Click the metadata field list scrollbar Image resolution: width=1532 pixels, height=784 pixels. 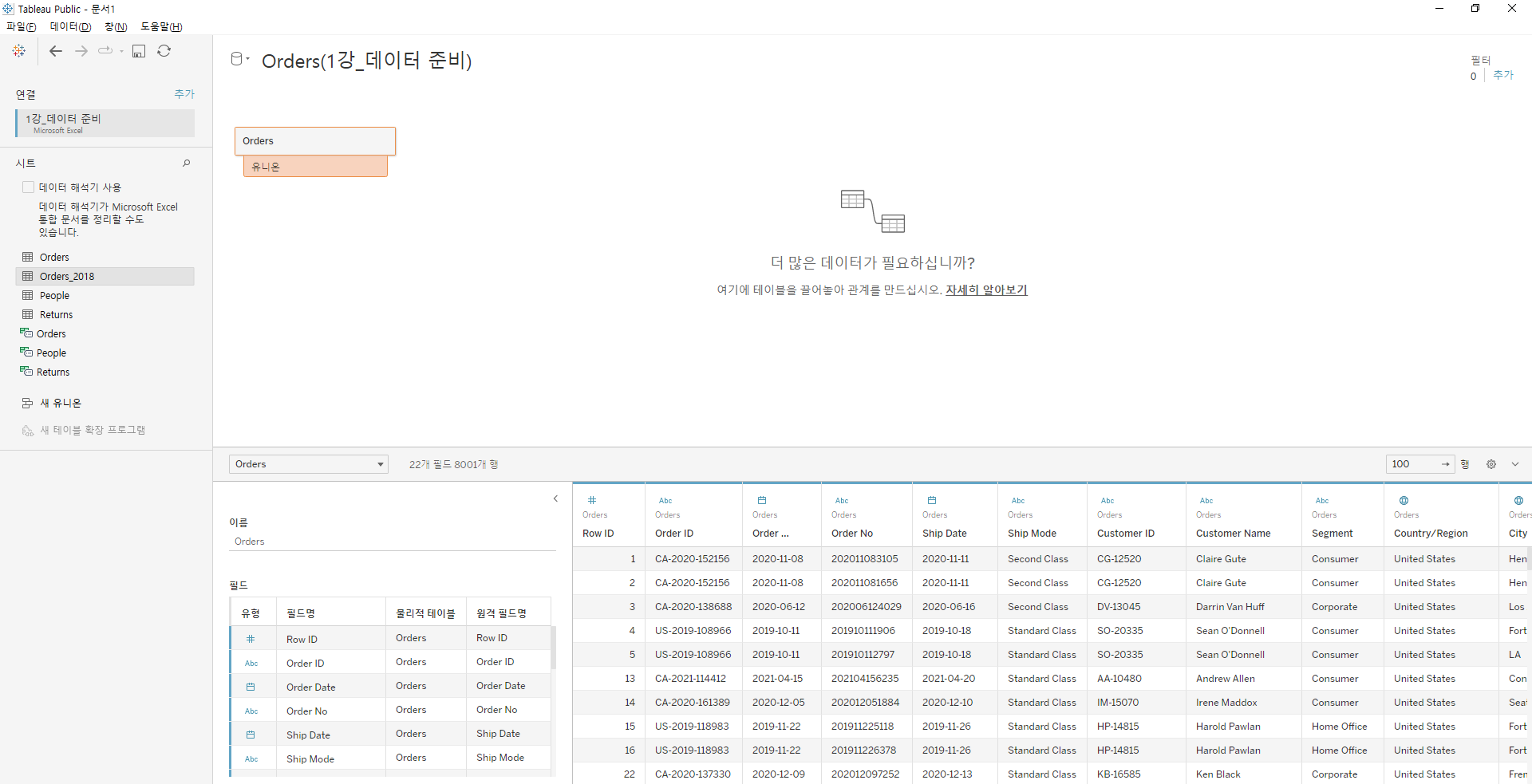coord(553,648)
